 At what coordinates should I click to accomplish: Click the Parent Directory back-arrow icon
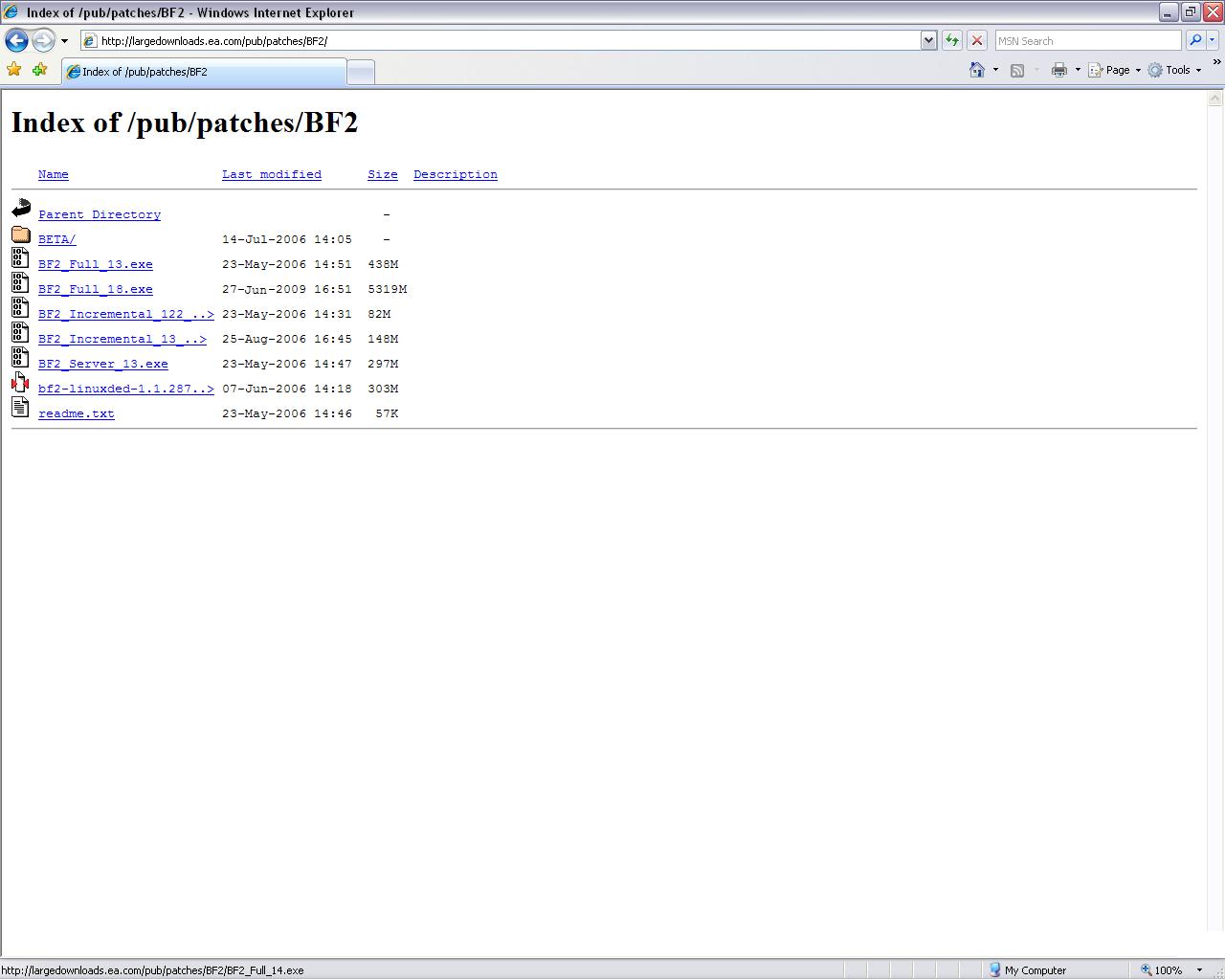(x=21, y=208)
